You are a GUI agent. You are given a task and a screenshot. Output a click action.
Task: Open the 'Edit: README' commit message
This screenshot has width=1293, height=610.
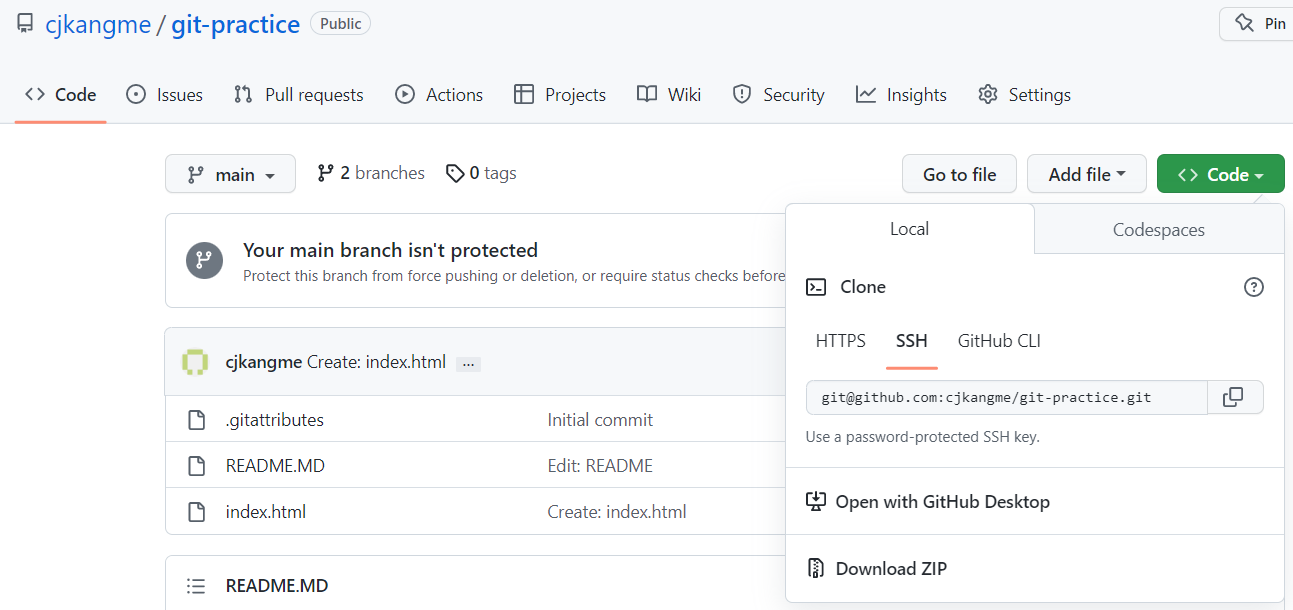[x=600, y=466]
